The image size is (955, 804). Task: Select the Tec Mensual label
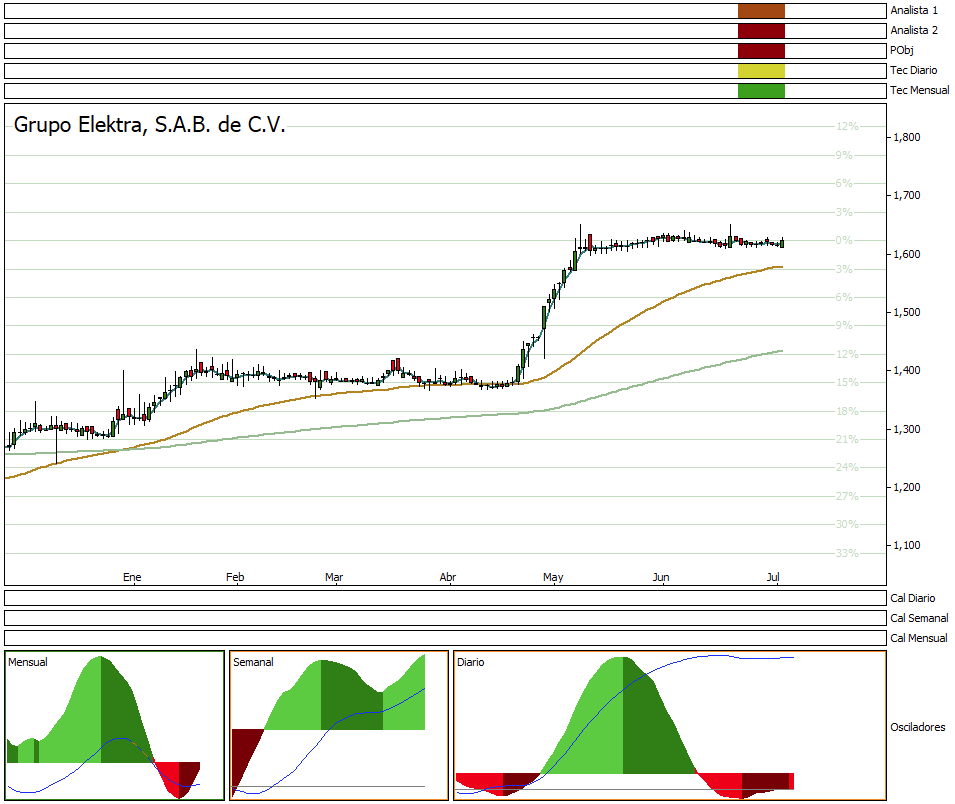(920, 91)
